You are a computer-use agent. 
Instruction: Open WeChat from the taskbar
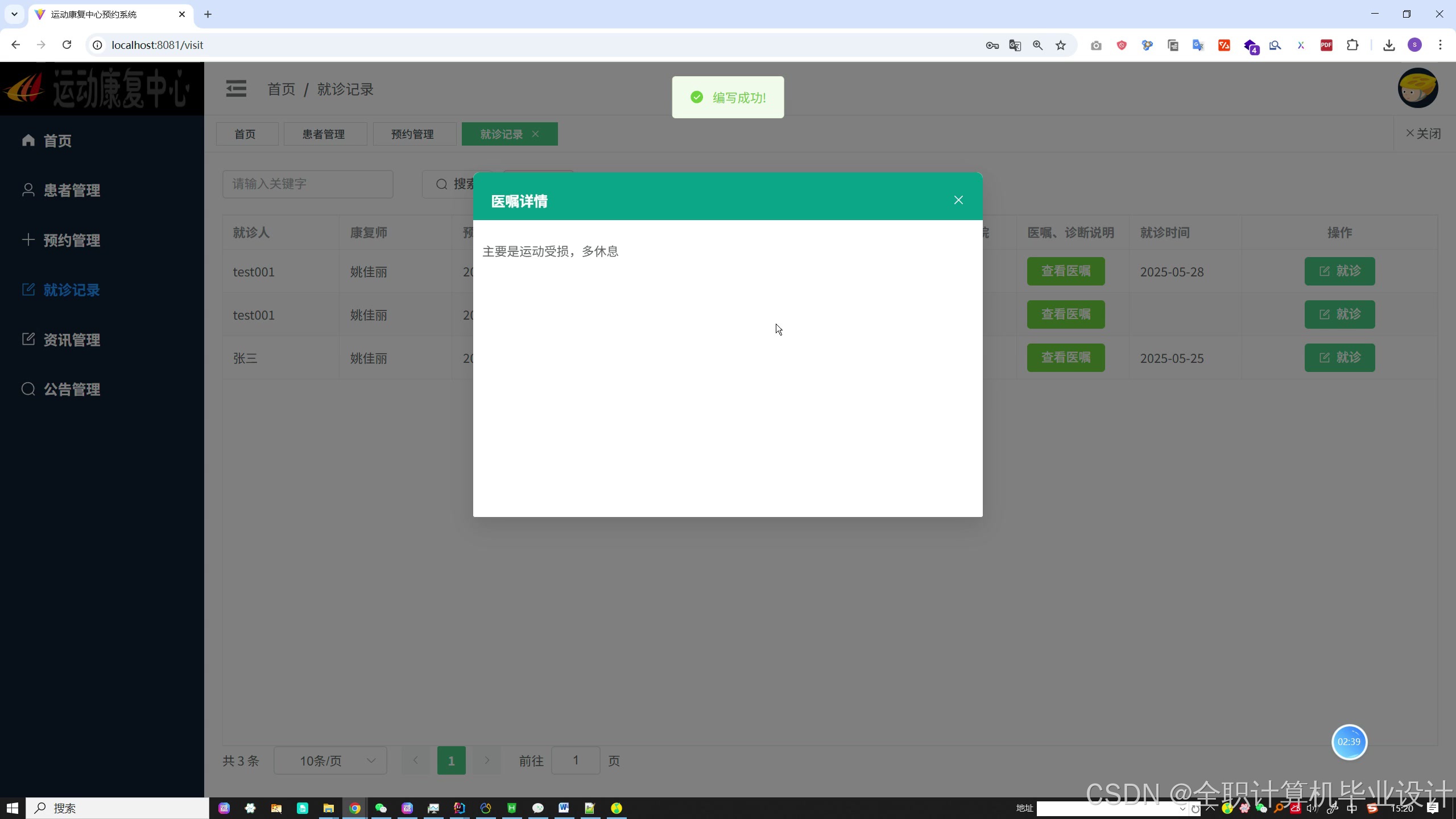380,808
